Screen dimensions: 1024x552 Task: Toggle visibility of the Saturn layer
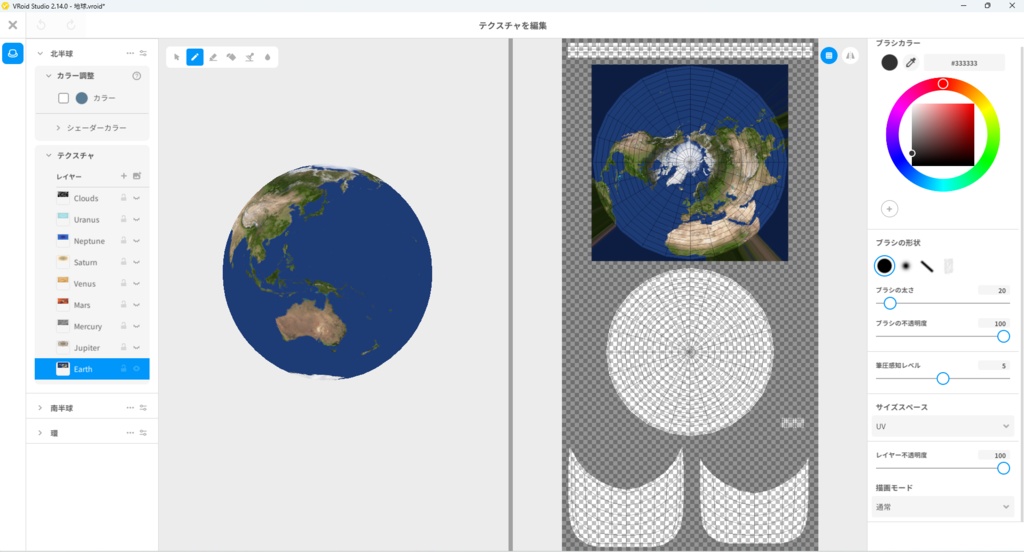136,262
